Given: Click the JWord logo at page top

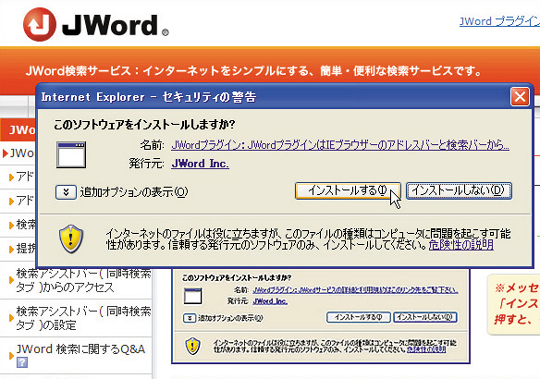Looking at the screenshot, I should (96, 24).
